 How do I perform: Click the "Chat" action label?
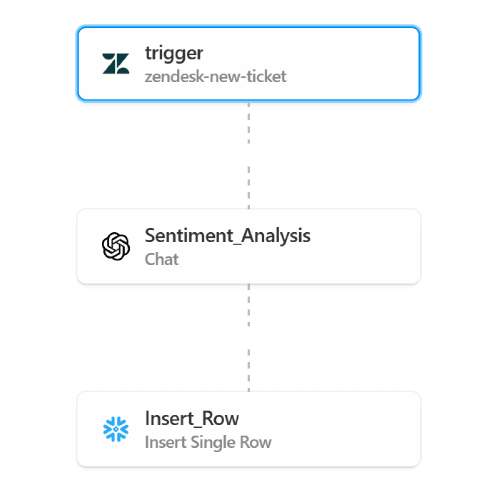(162, 259)
